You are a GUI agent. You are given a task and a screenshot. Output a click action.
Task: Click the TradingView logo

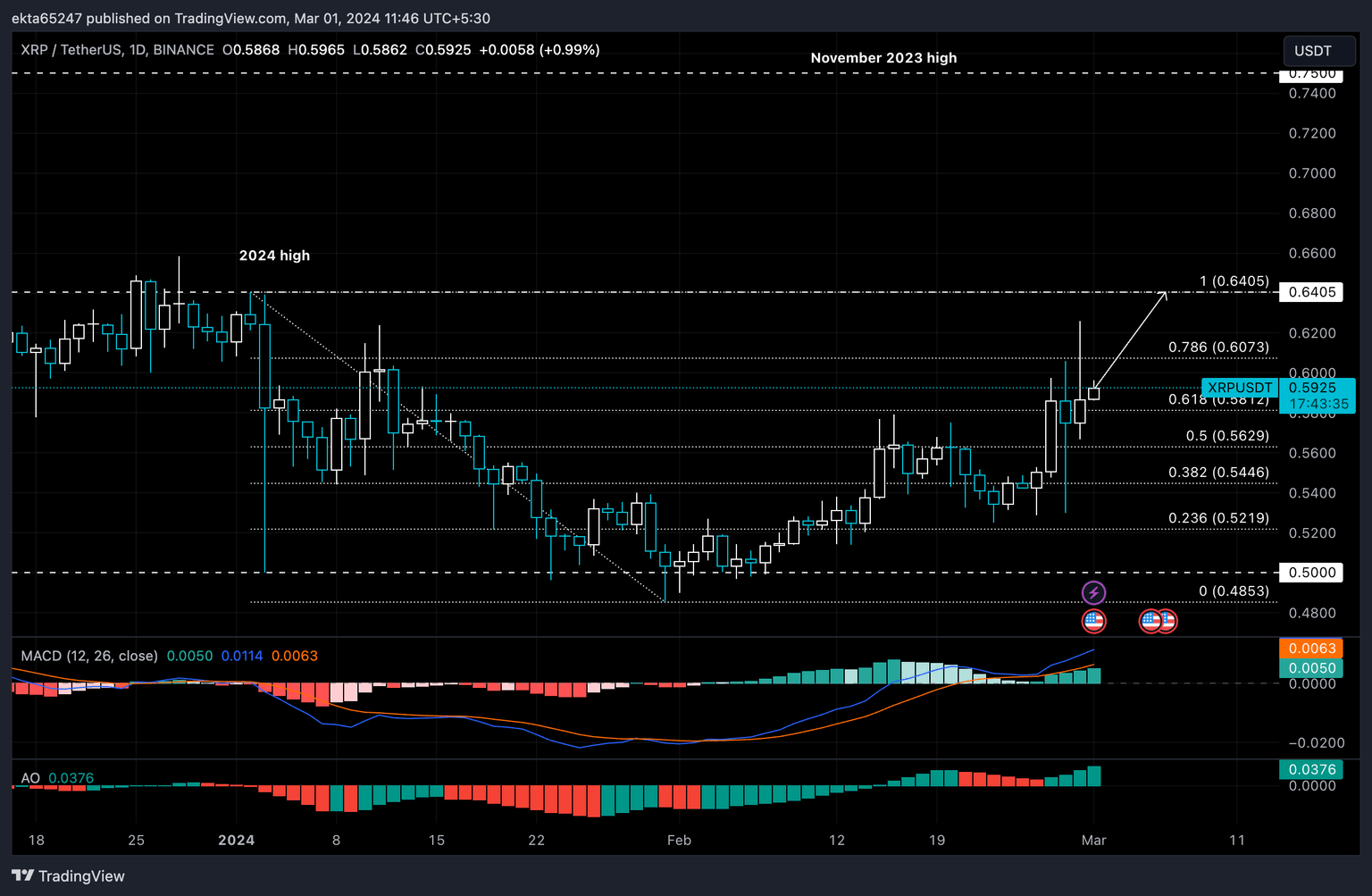pyautogui.click(x=25, y=875)
